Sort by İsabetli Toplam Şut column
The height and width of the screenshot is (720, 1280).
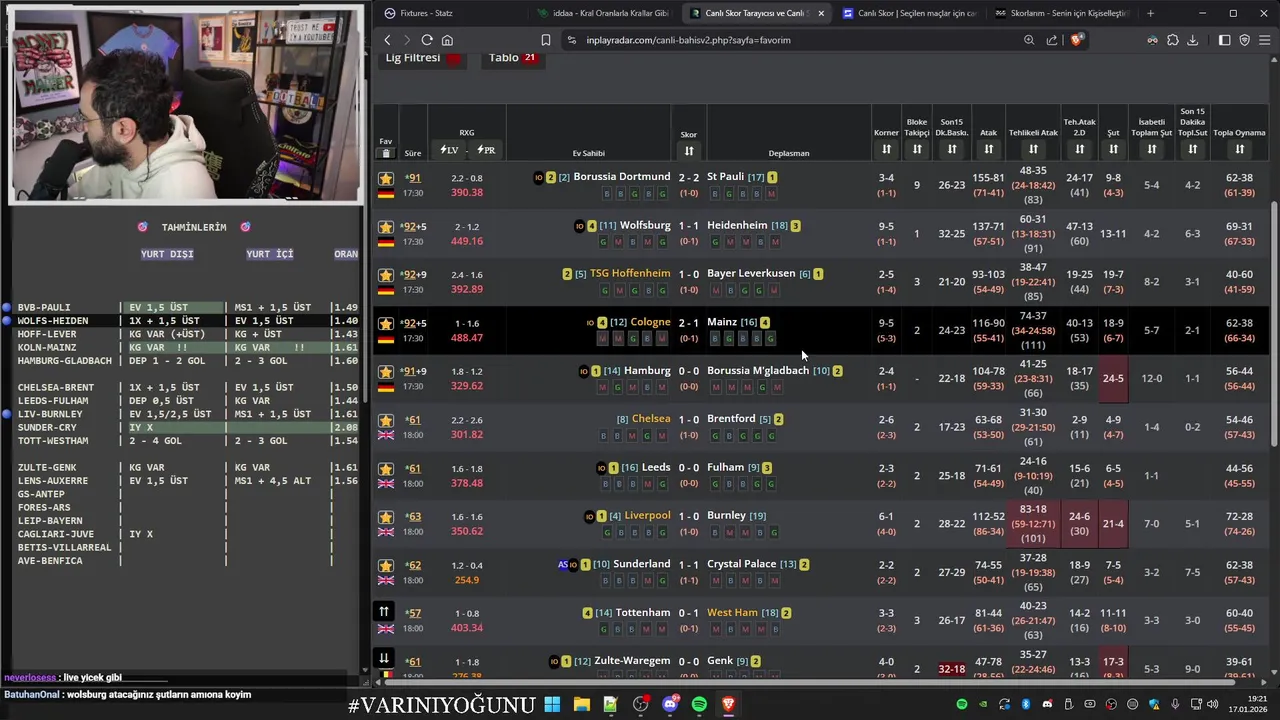1152,149
